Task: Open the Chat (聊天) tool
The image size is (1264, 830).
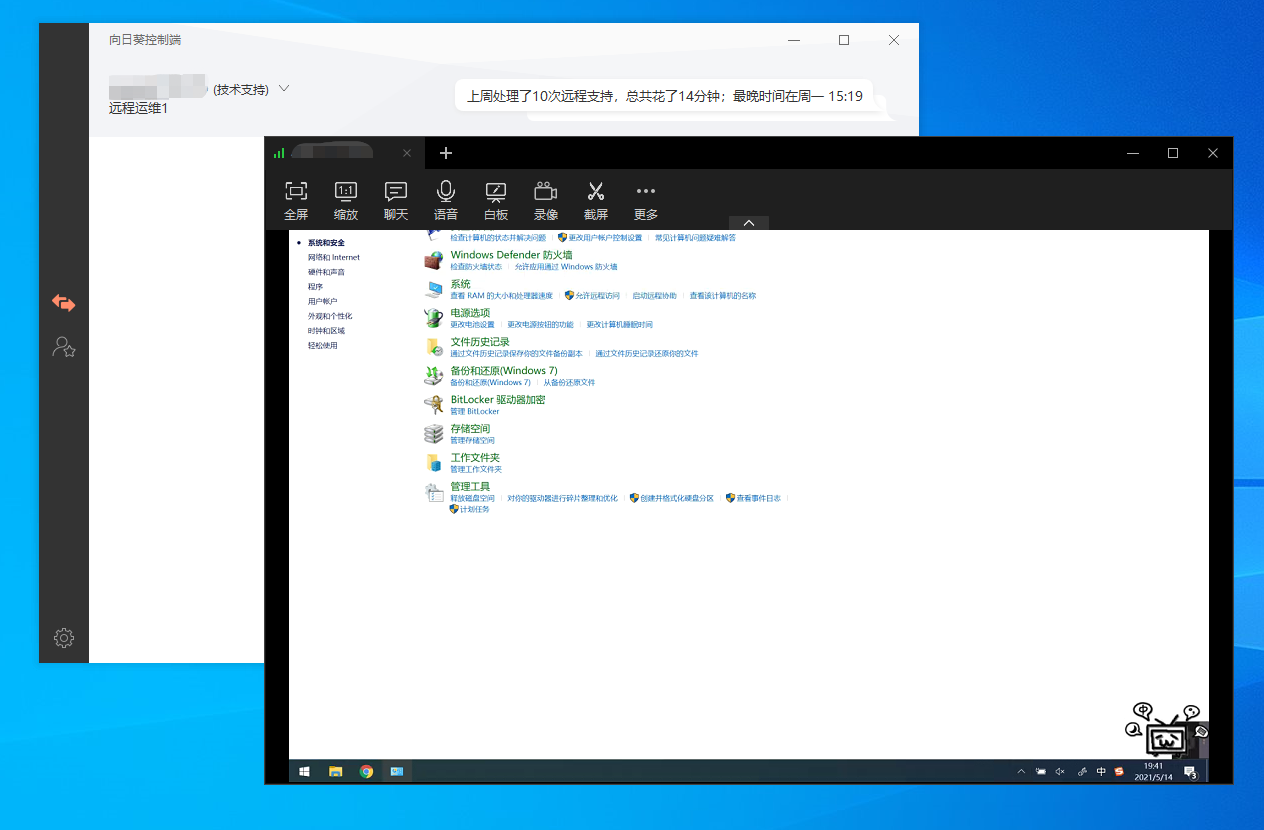Action: [396, 200]
